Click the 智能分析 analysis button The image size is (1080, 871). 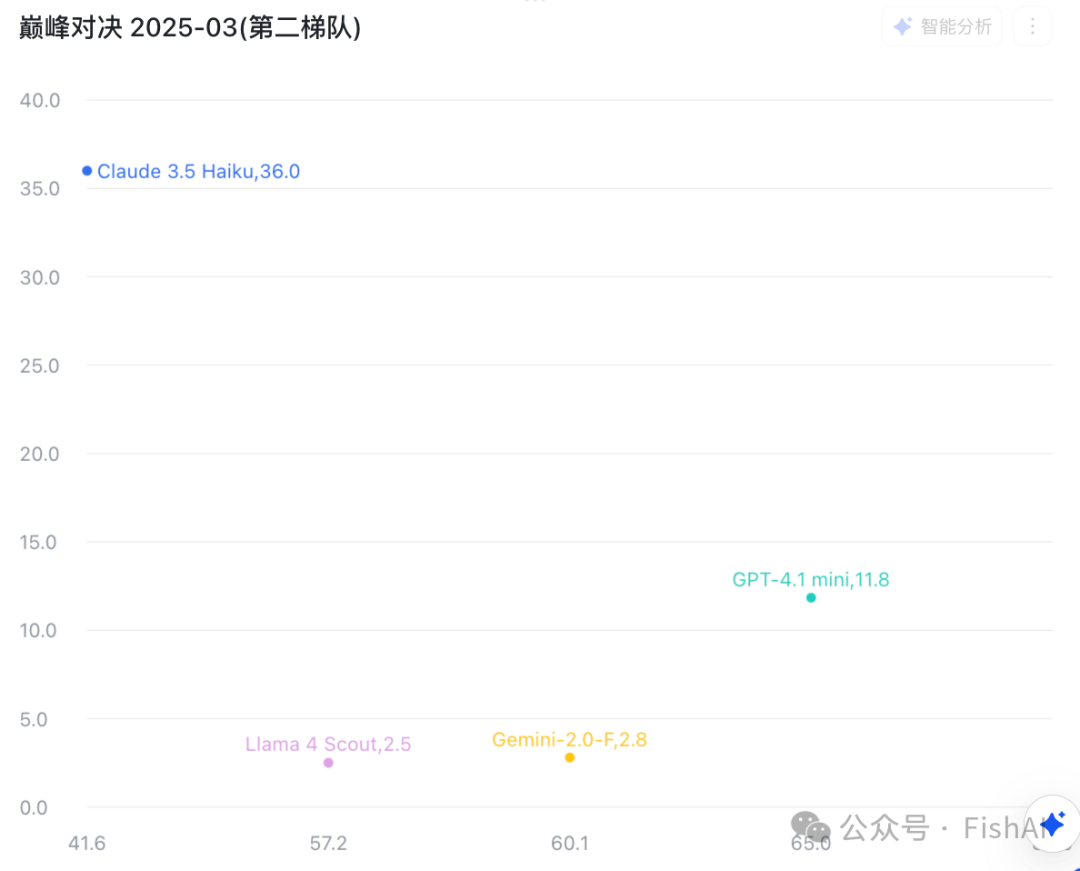point(941,26)
